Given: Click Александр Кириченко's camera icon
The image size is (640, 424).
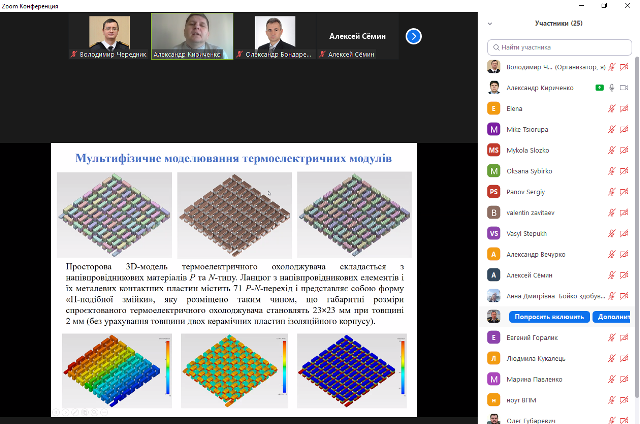Looking at the screenshot, I should tap(625, 88).
